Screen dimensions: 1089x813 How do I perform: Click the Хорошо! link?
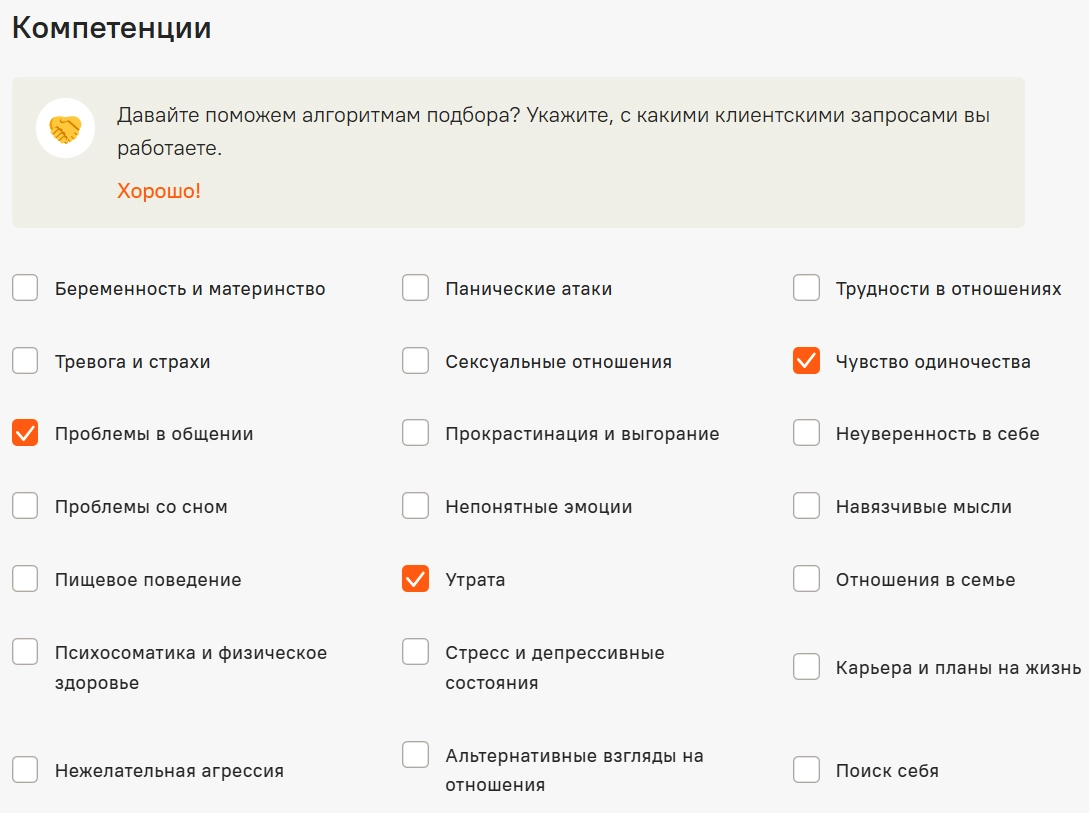point(157,190)
